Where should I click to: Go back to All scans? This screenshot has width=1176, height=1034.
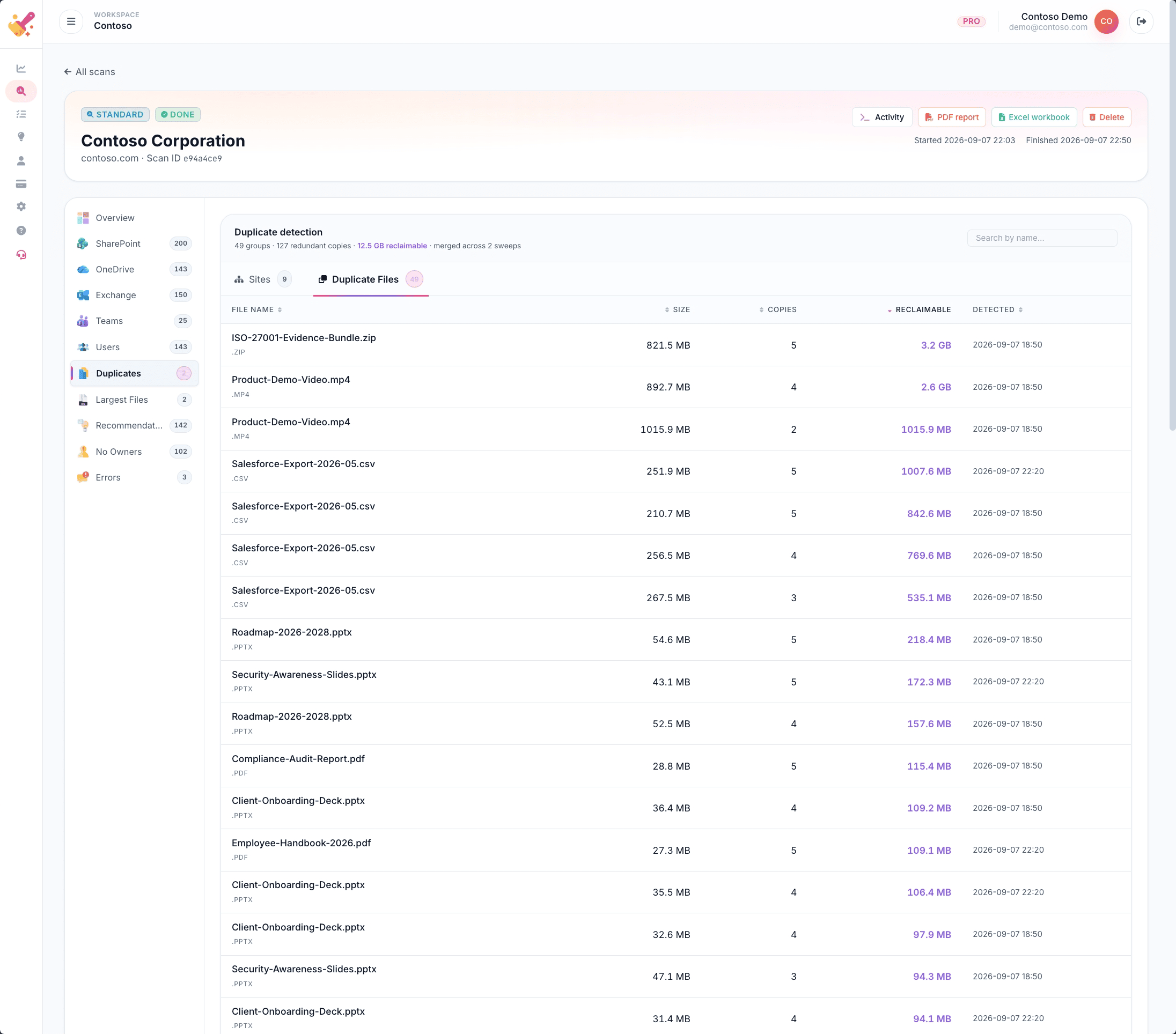click(89, 72)
